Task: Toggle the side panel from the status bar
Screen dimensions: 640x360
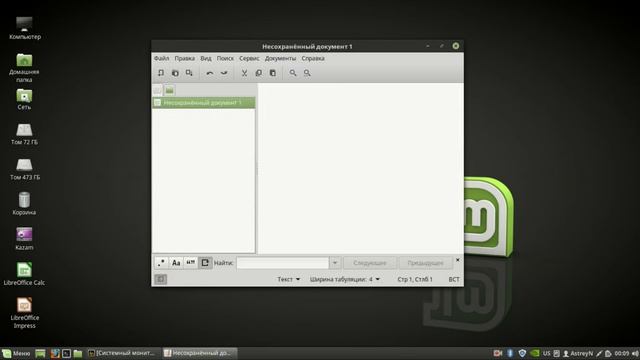Action: (x=160, y=279)
